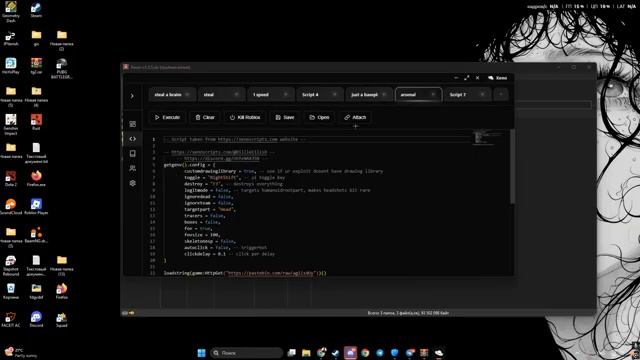Run the script with the Execute button
This screenshot has height=360, width=640.
167,118
